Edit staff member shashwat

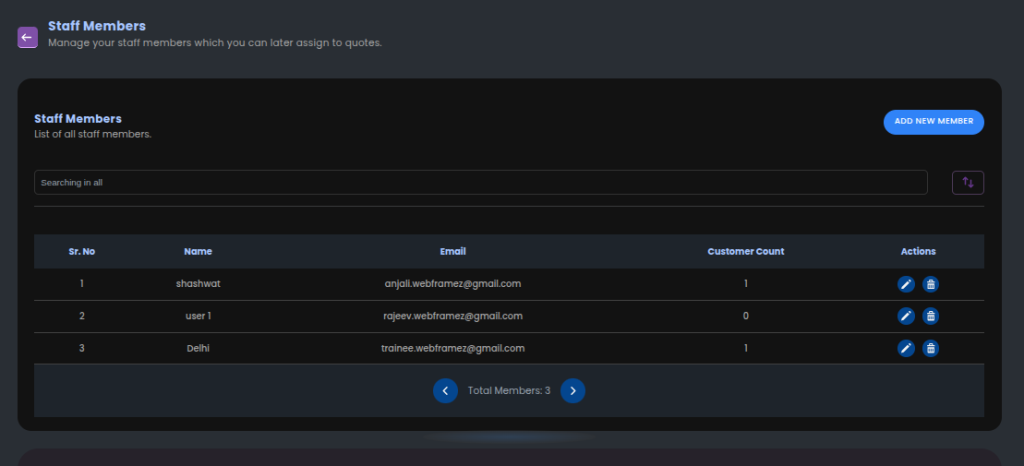click(906, 284)
